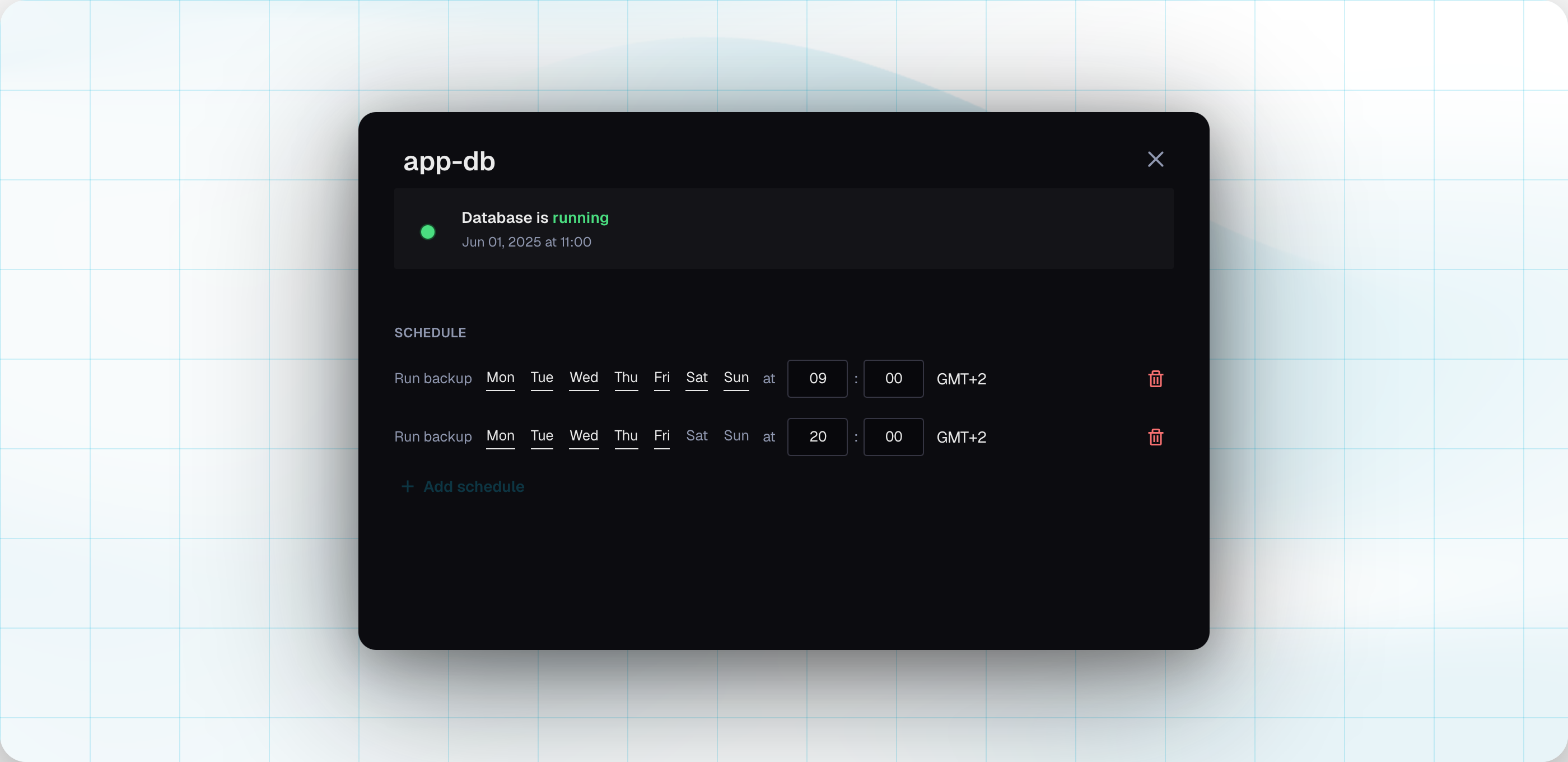Delete the 09:00 backup schedule

pos(1155,379)
